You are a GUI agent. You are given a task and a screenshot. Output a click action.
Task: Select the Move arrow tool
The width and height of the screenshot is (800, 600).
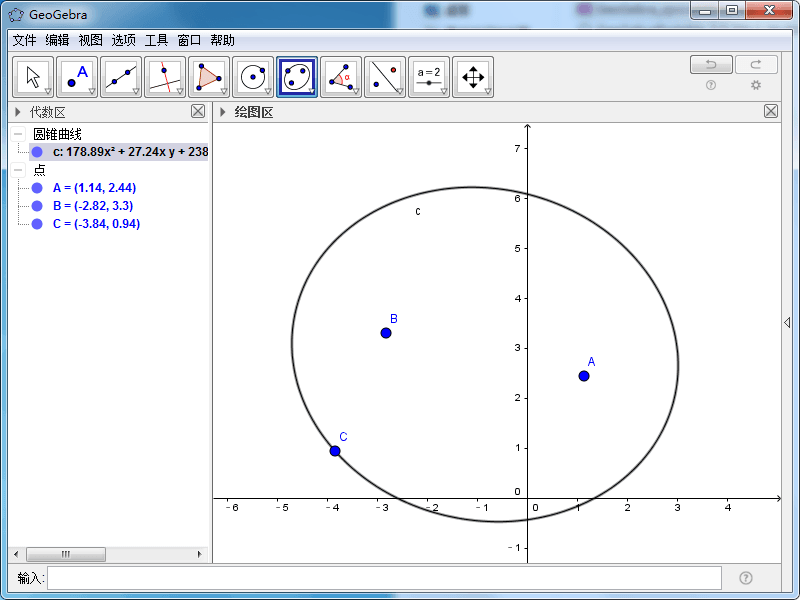tap(33, 76)
